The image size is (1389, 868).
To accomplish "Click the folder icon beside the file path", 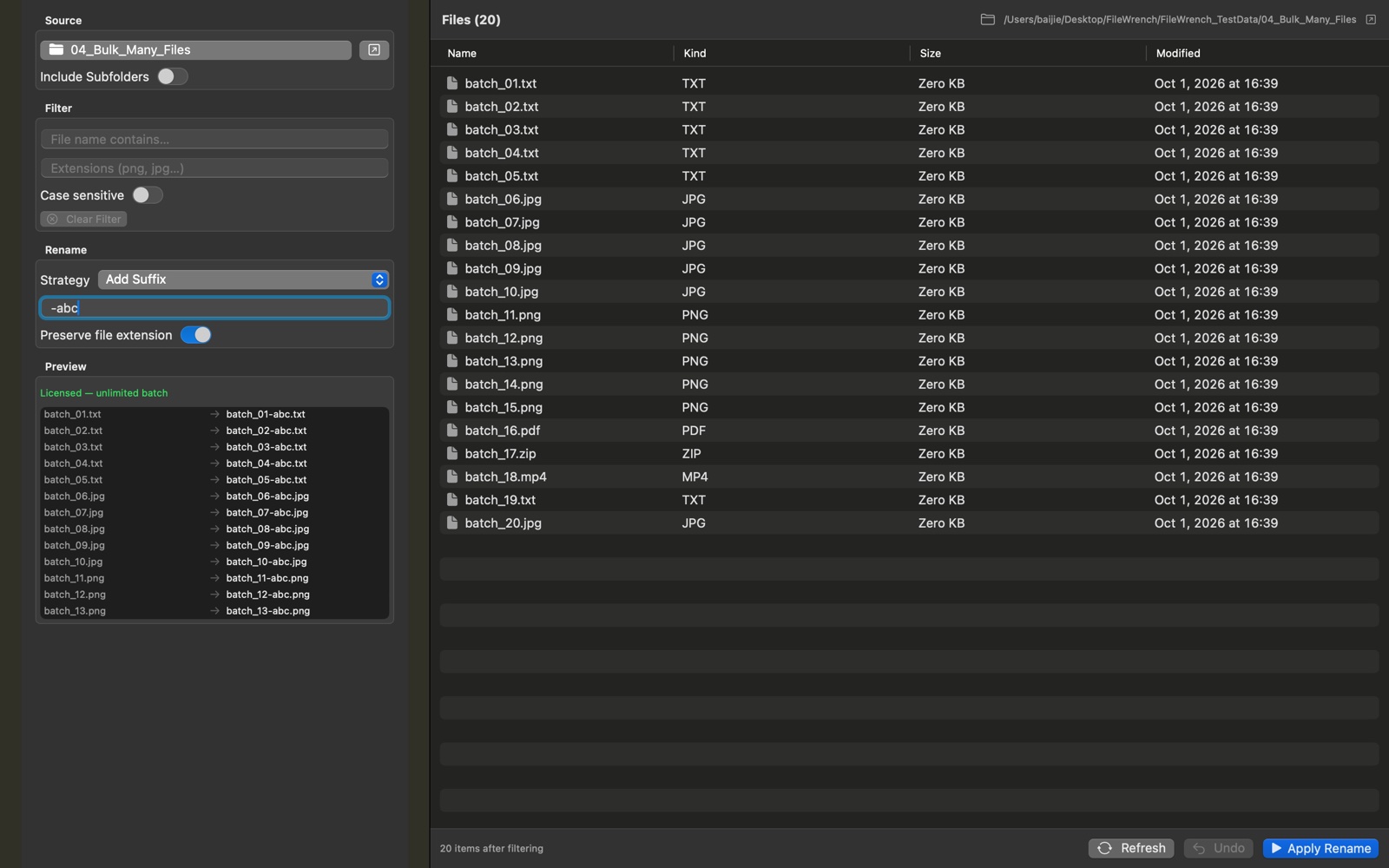I will click(x=987, y=19).
